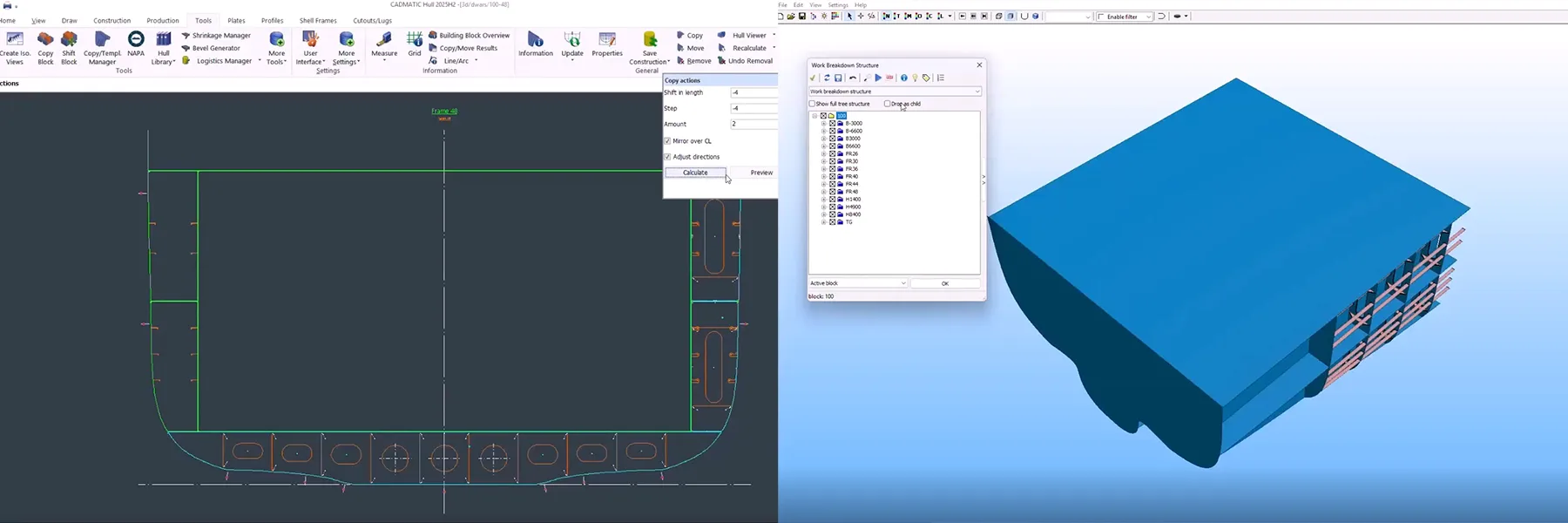Click the blue play arrow in Work Breakdown Structure
Image resolution: width=1568 pixels, height=523 pixels.
coord(878,78)
